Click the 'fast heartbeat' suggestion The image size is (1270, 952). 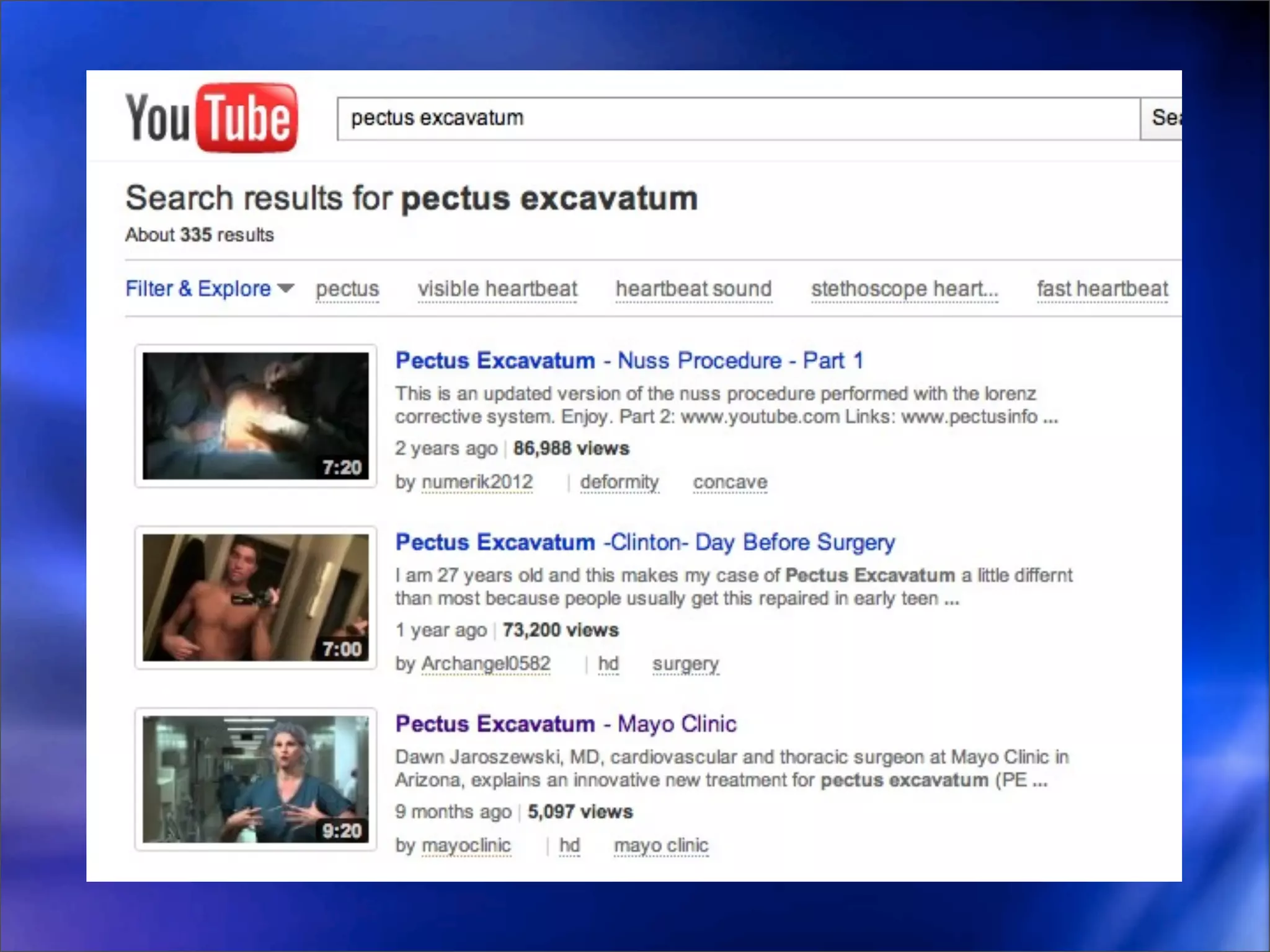(x=1102, y=289)
